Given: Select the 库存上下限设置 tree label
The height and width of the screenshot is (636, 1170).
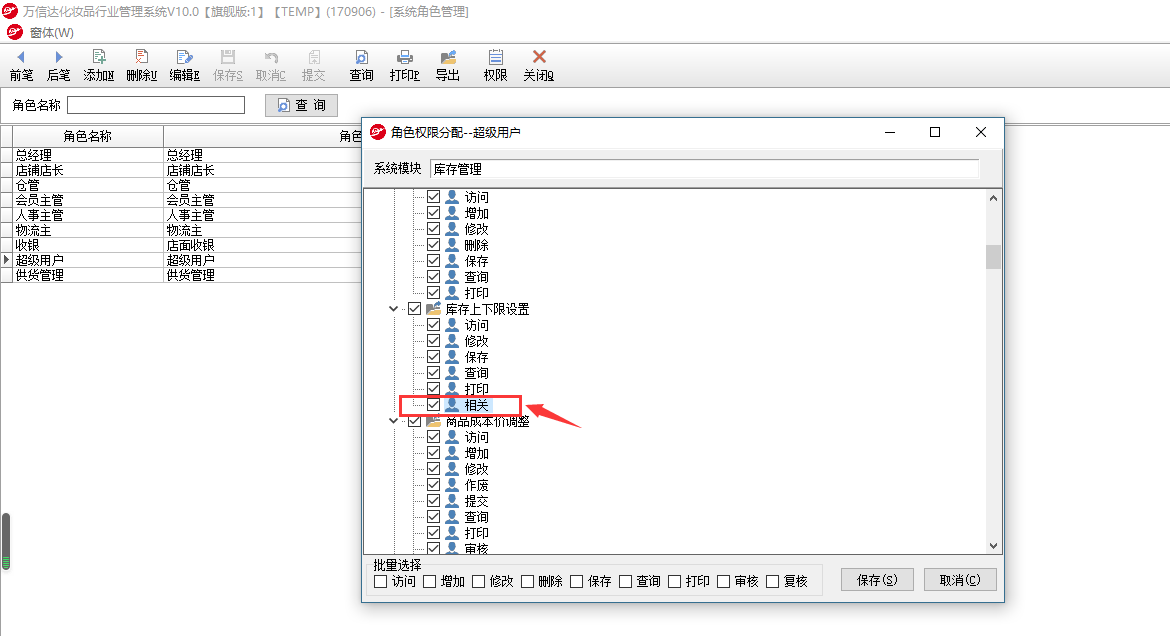Looking at the screenshot, I should [x=487, y=309].
